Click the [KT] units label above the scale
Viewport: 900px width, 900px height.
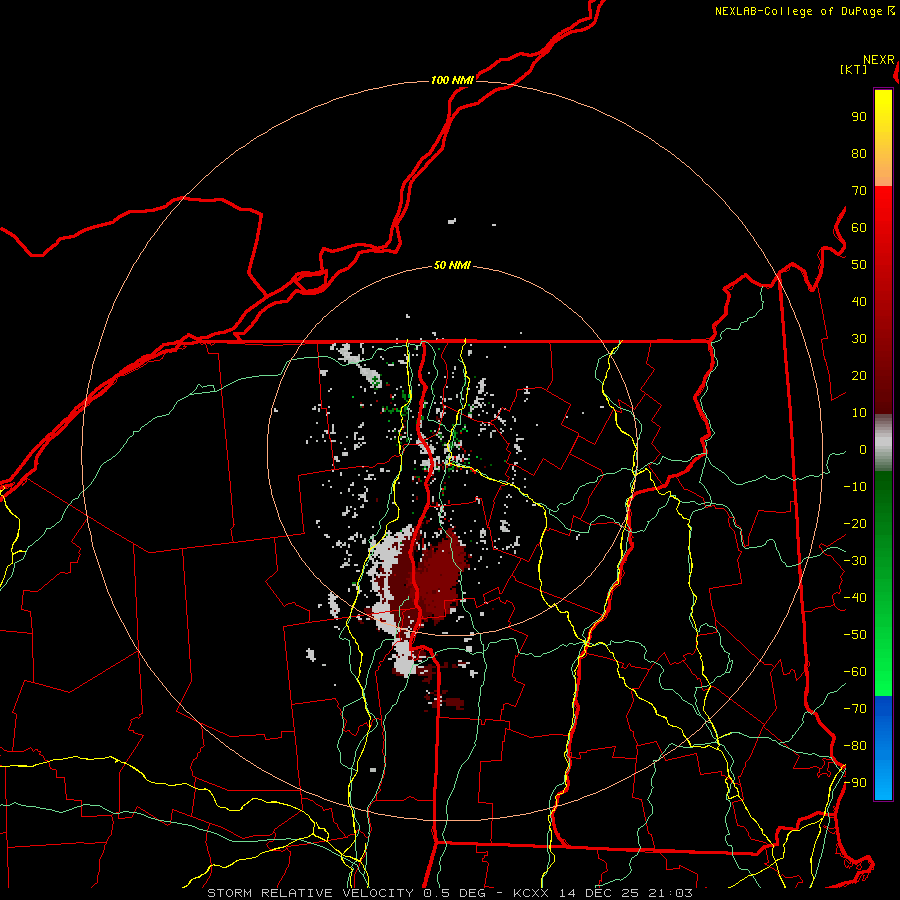[854, 69]
